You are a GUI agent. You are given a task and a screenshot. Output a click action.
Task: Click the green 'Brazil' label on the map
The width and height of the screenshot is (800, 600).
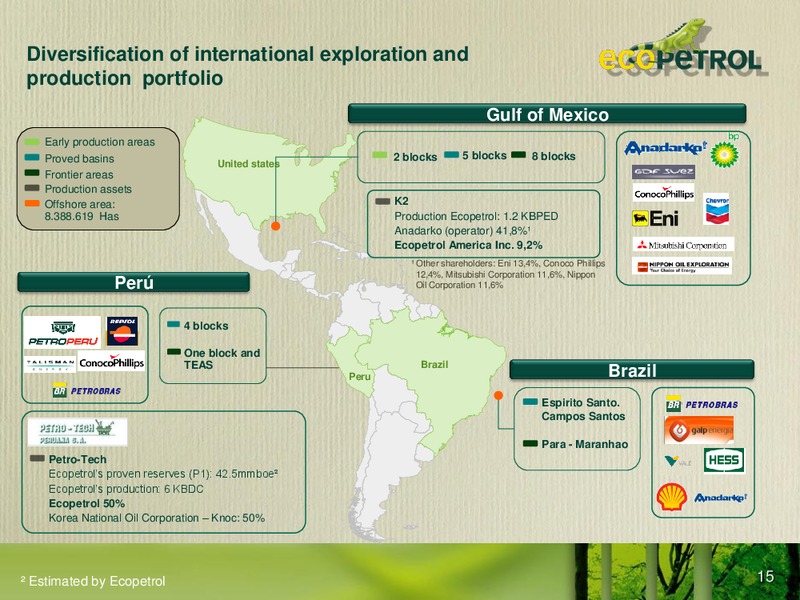434,364
